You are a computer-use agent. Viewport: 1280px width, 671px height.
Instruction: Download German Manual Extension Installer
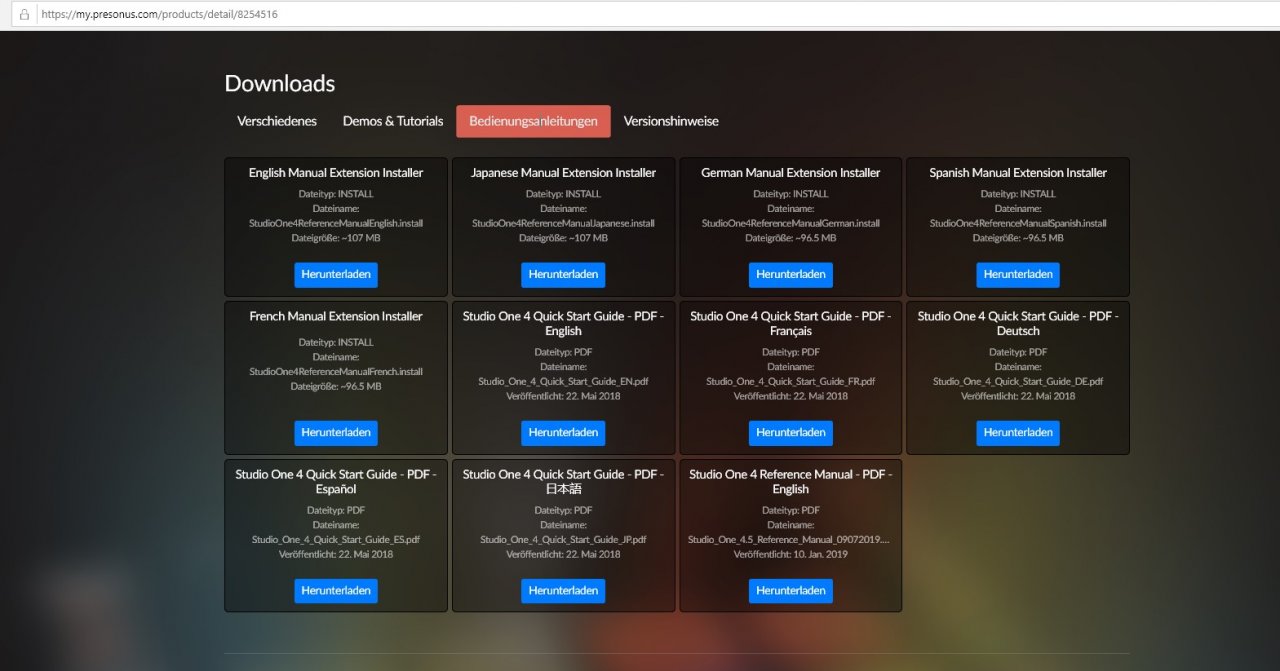coord(791,274)
